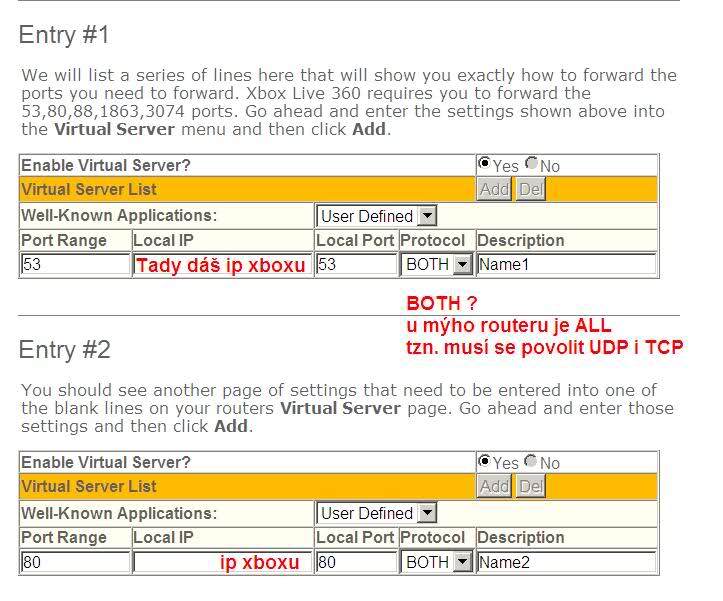The width and height of the screenshot is (723, 601).
Task: Click Port Range field containing 53
Action: click(75, 265)
